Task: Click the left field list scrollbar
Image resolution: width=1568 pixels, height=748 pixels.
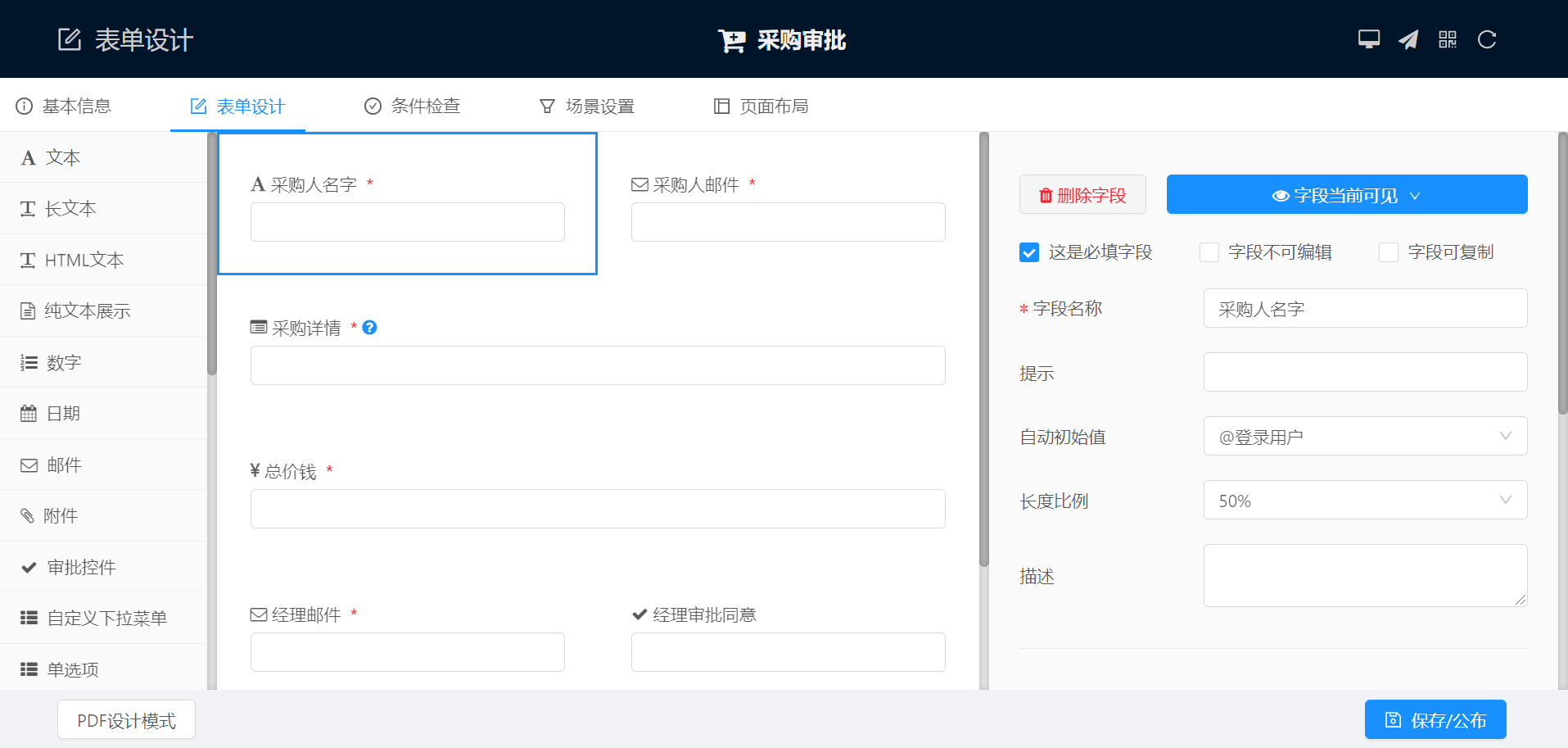Action: [212, 254]
